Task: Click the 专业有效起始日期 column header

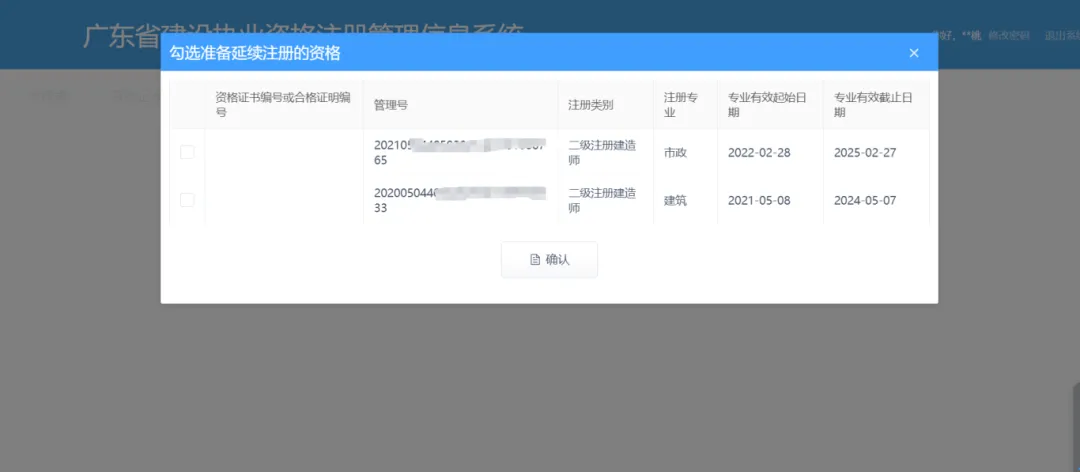Action: click(768, 105)
